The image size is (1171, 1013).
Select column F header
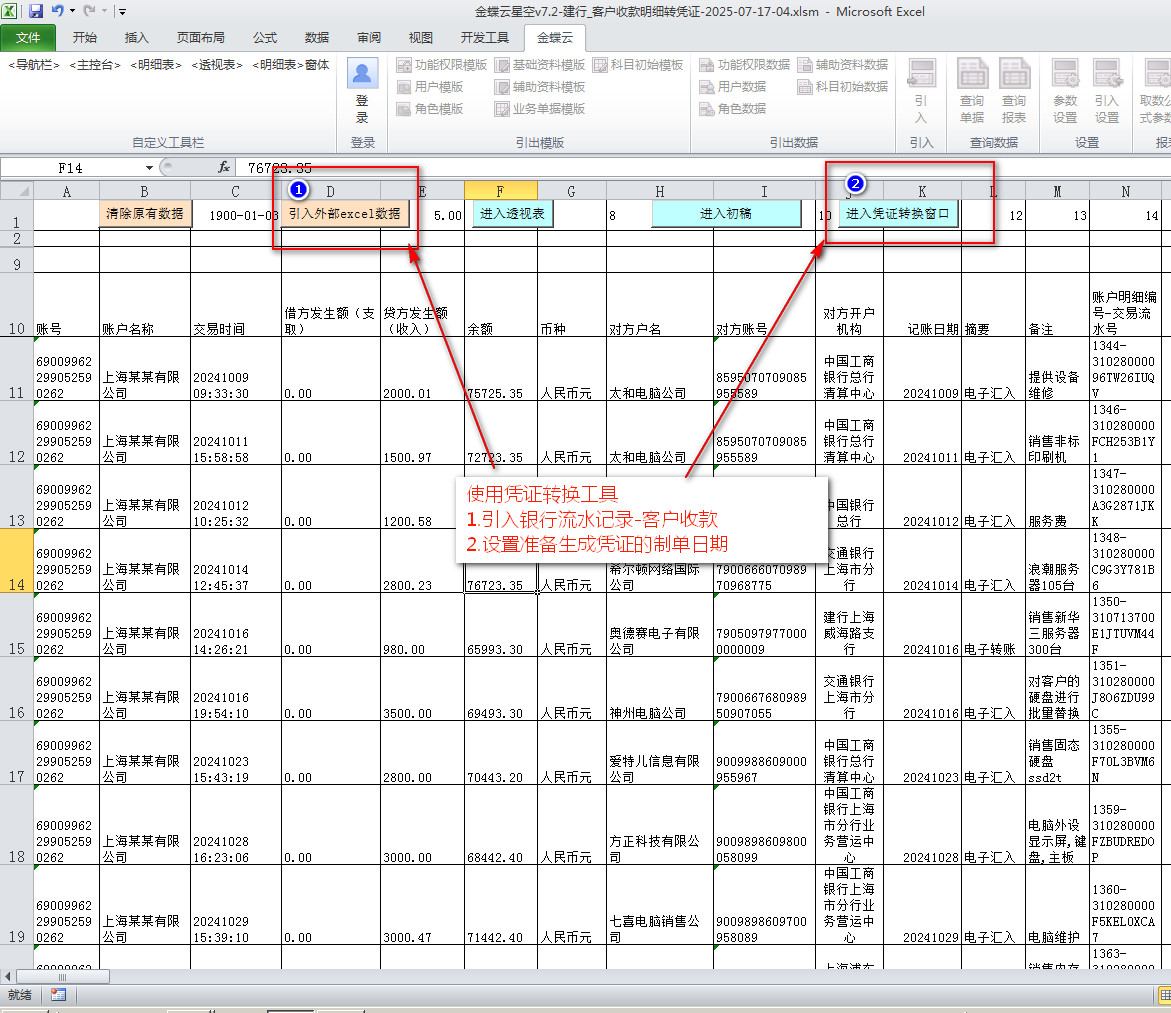[500, 191]
